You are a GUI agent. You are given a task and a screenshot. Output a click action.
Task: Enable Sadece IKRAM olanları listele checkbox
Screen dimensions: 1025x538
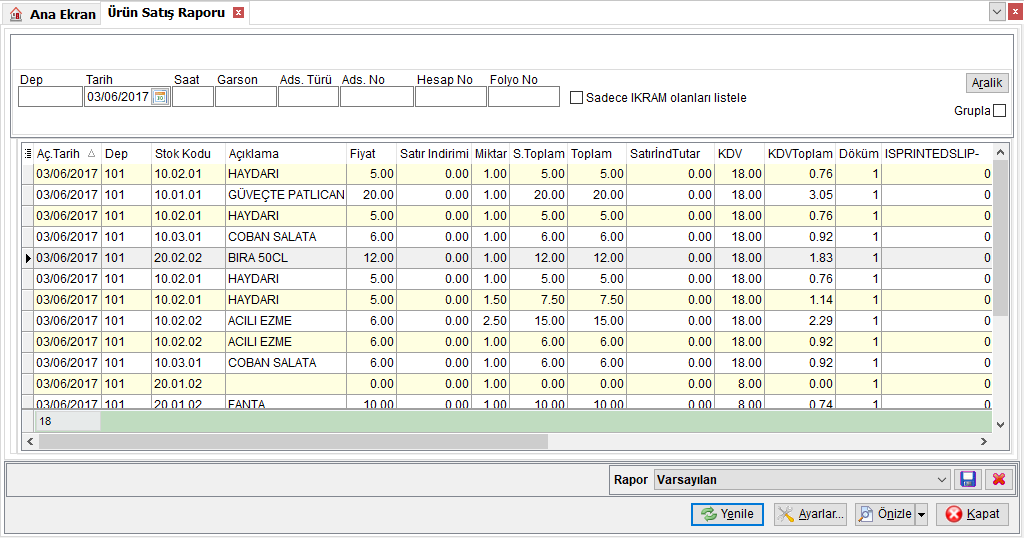[x=576, y=97]
